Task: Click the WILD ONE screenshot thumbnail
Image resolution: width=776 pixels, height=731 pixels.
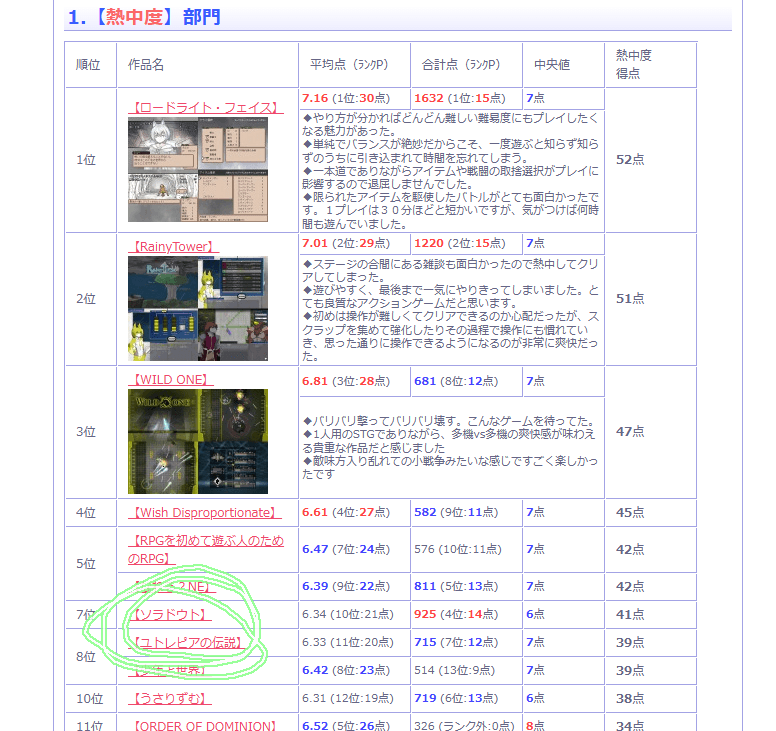Action: tap(197, 441)
